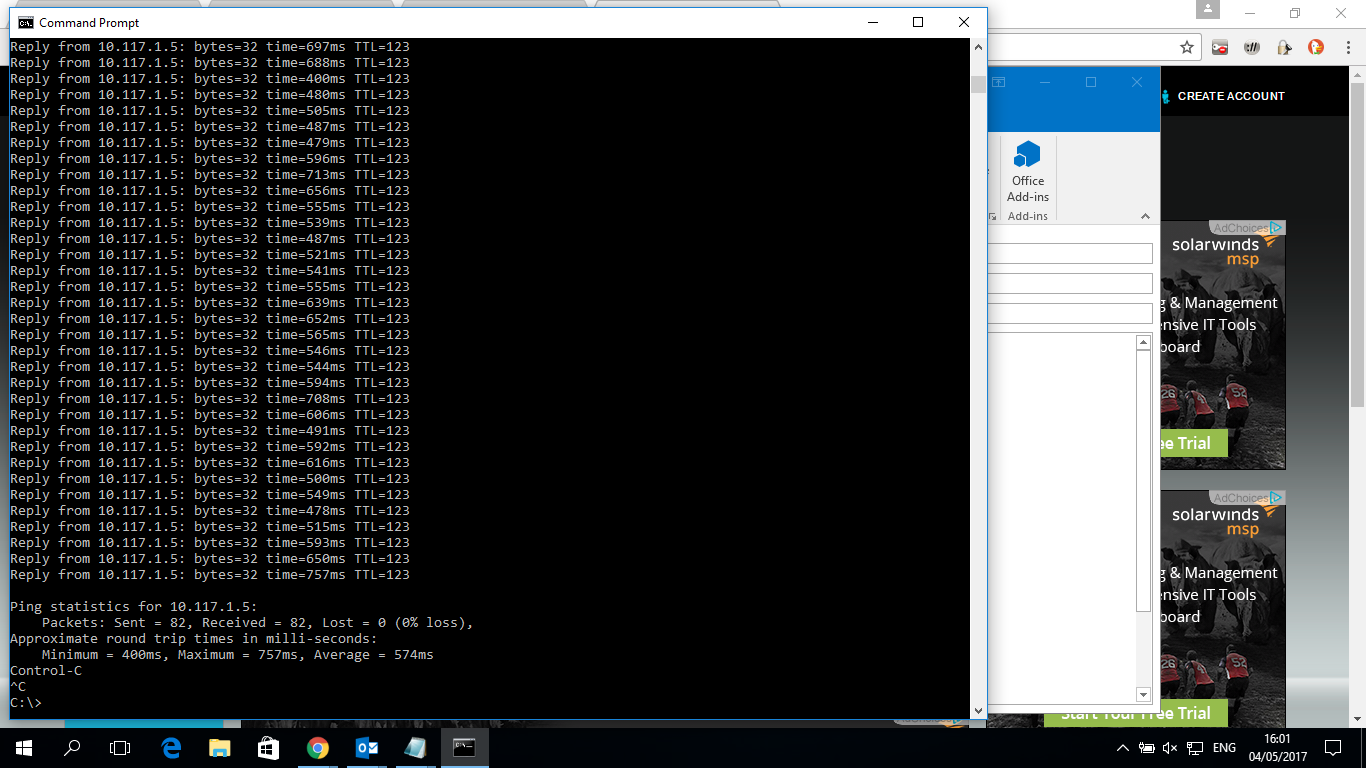
Task: Click the first address field in Outlook message
Action: point(1070,254)
